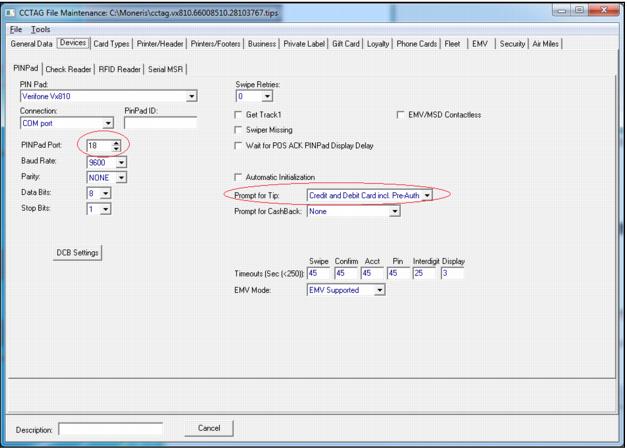Open the PIN Pad model dropdown
Screen dimensions: 627x448
point(191,97)
